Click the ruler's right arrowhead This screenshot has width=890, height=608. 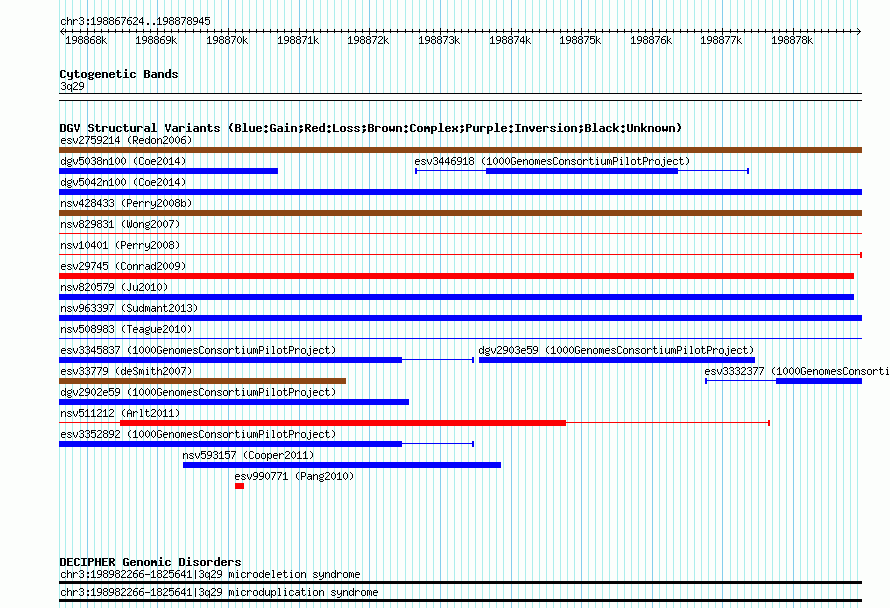click(859, 32)
